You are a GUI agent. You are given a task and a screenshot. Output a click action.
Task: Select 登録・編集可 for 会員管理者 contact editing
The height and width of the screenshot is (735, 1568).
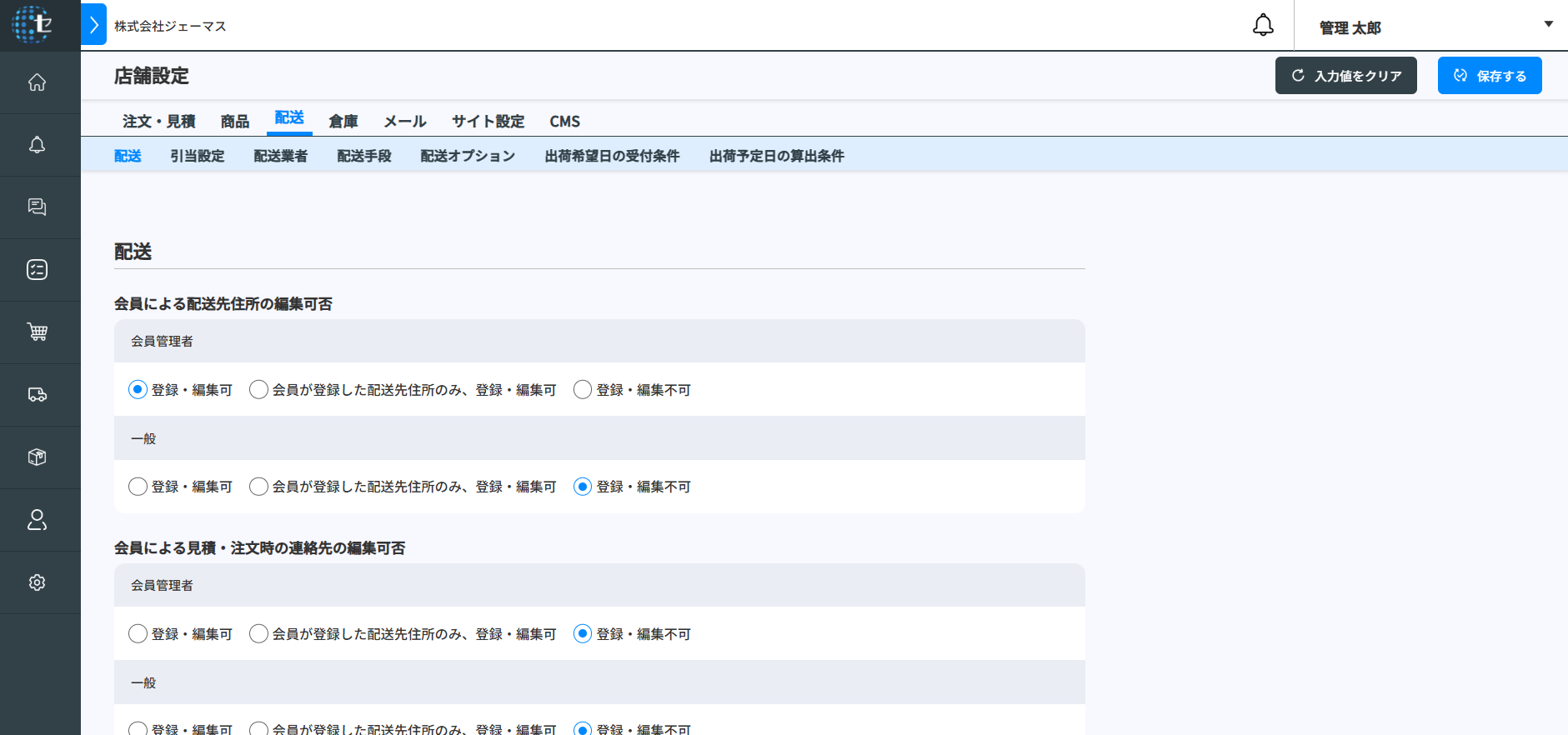[x=138, y=634]
